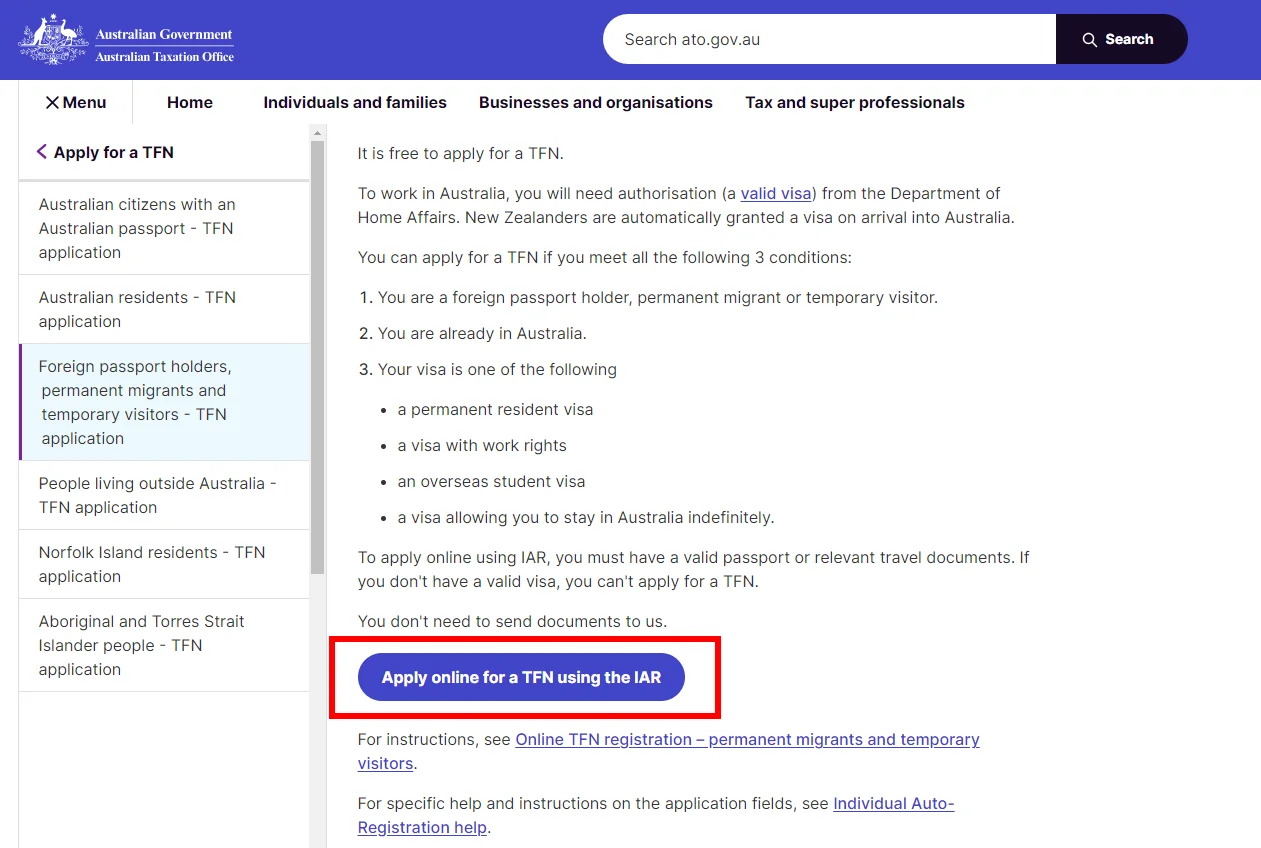
Task: Go to People living outside Australia page
Action: pyautogui.click(x=157, y=495)
